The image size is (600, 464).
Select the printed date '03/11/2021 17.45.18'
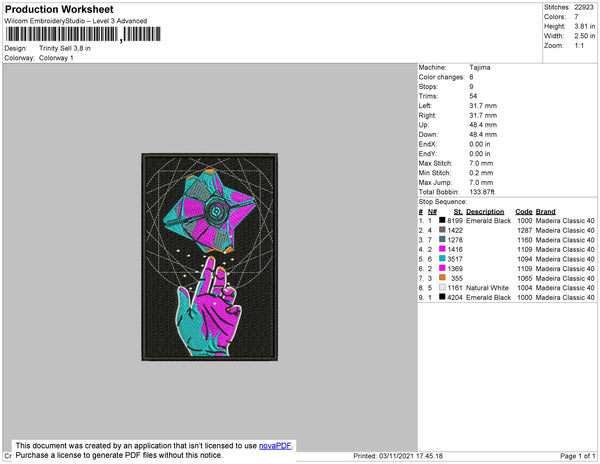[411, 456]
